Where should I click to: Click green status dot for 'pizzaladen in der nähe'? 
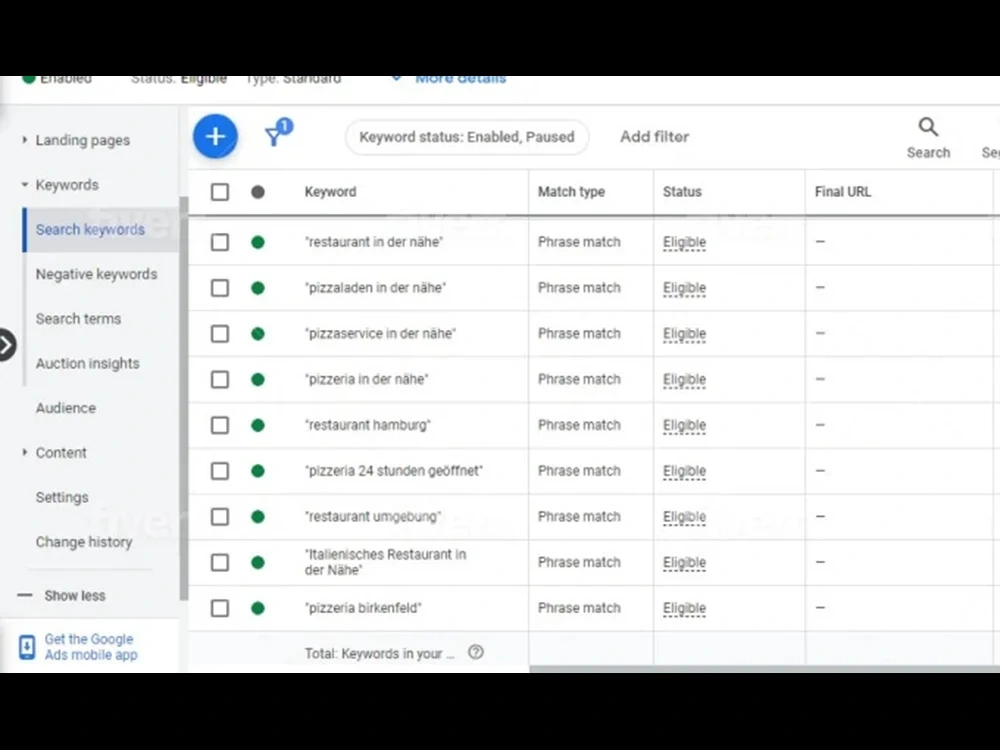[x=258, y=288]
